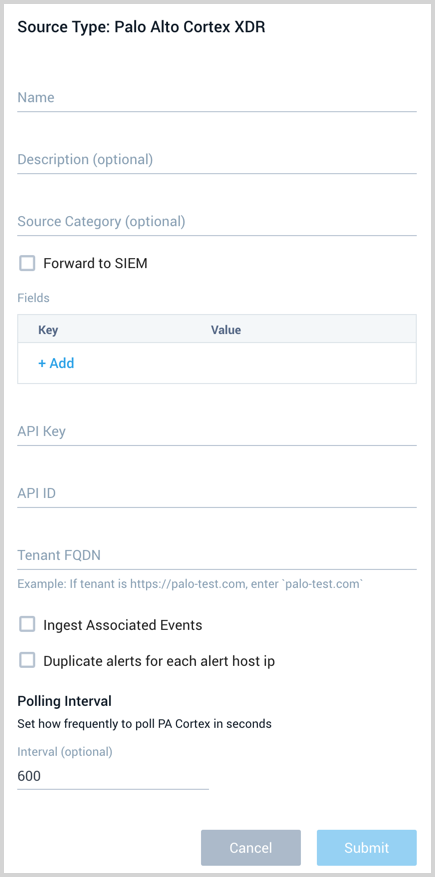435x877 pixels.
Task: Click the Polling Interval section heading
Action: pyautogui.click(x=64, y=701)
